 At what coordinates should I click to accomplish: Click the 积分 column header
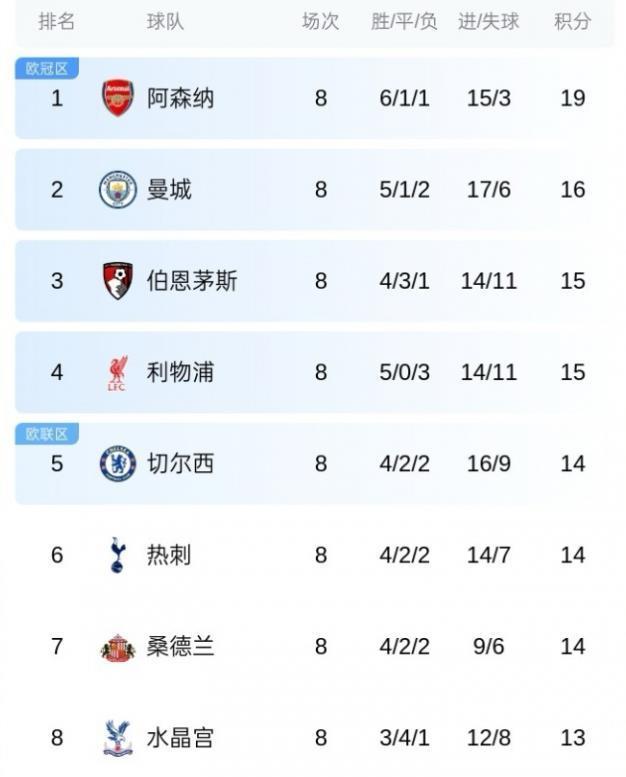tap(572, 21)
